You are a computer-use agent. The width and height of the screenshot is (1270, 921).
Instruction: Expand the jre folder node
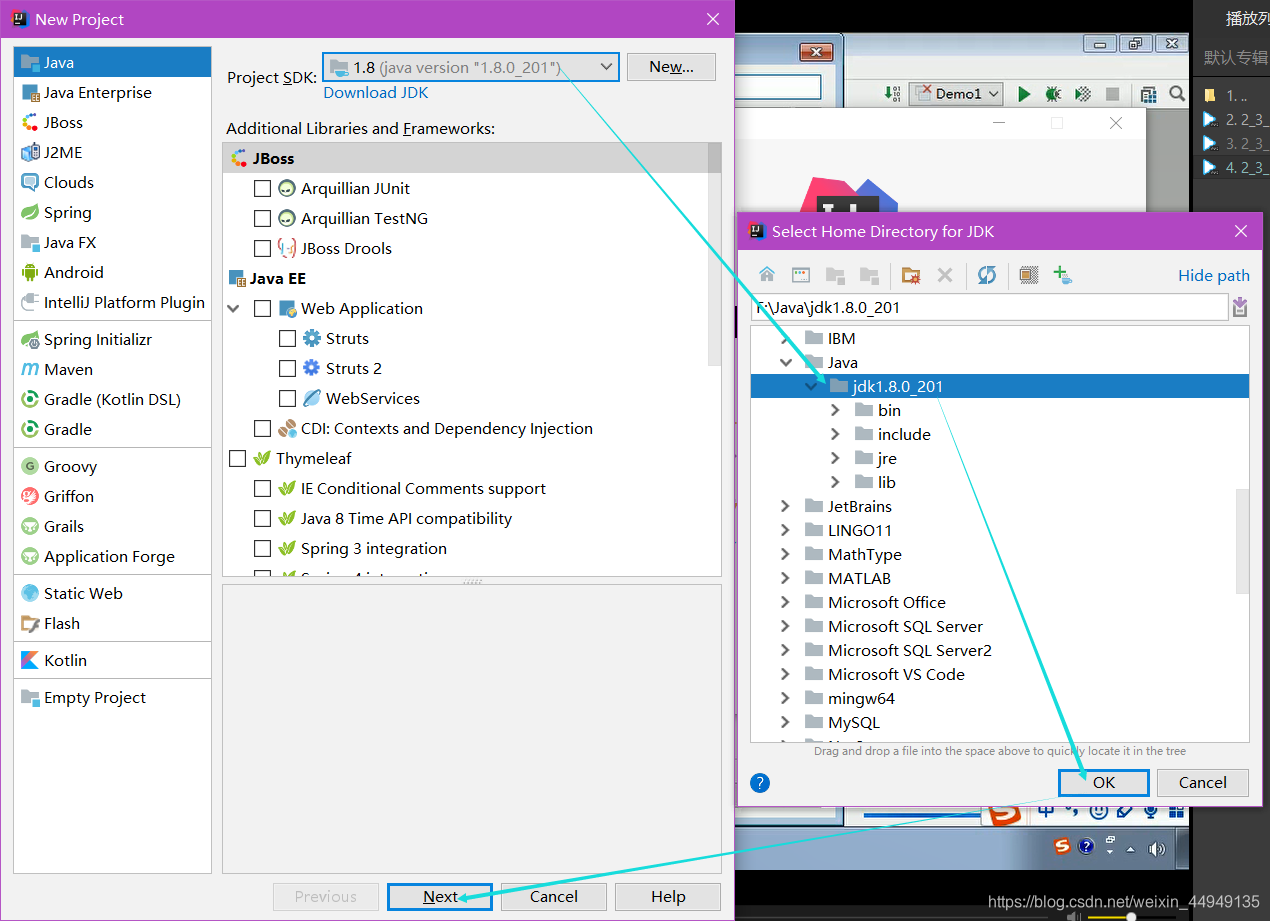pos(835,458)
